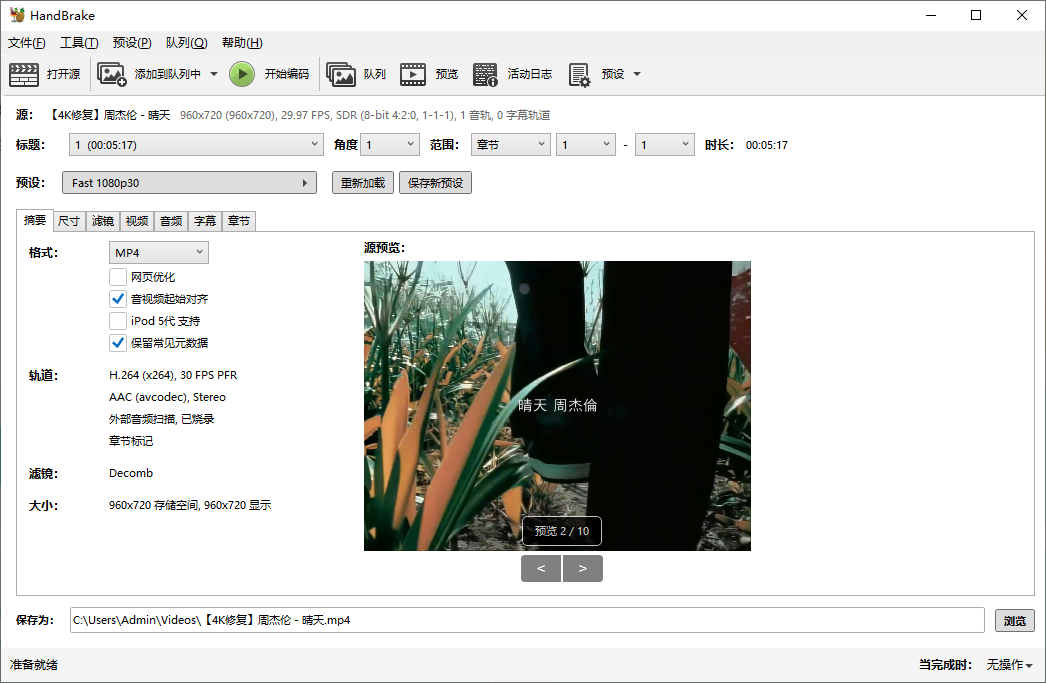This screenshot has width=1046, height=683.
Task: Enable the 网页优化 checkbox
Action: tap(118, 277)
